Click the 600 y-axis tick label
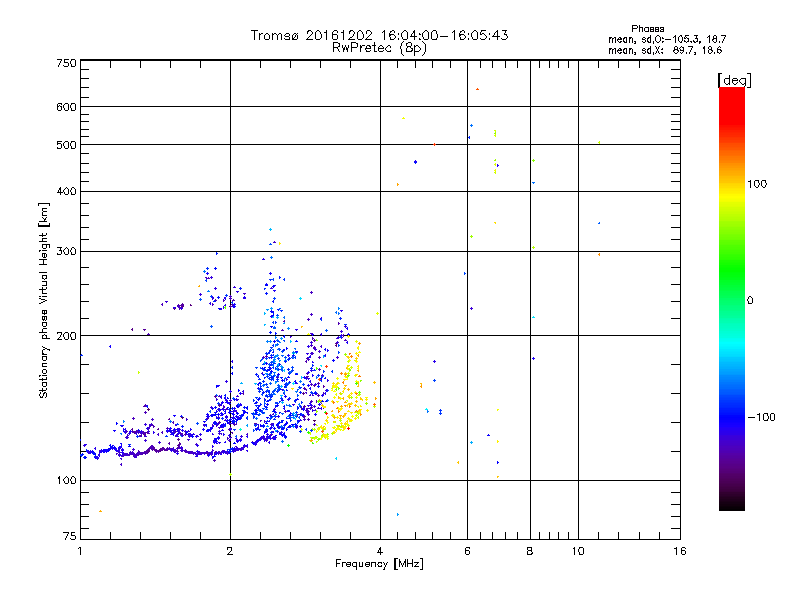 click(x=66, y=107)
